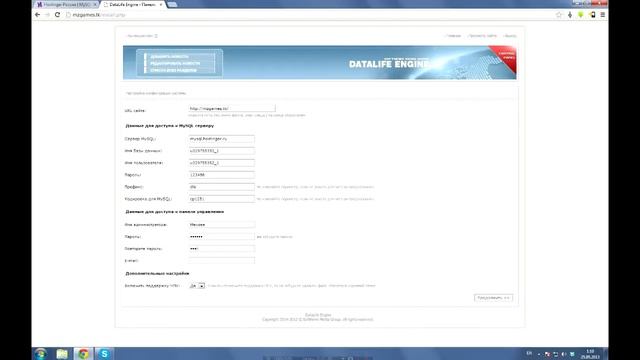Click the taskbar clock showing time
640x360 pixels.
coord(590,353)
